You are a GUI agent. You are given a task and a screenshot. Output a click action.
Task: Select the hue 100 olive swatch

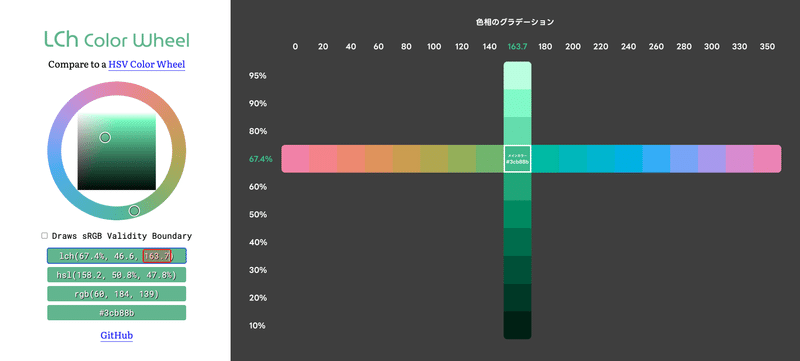[x=434, y=159]
